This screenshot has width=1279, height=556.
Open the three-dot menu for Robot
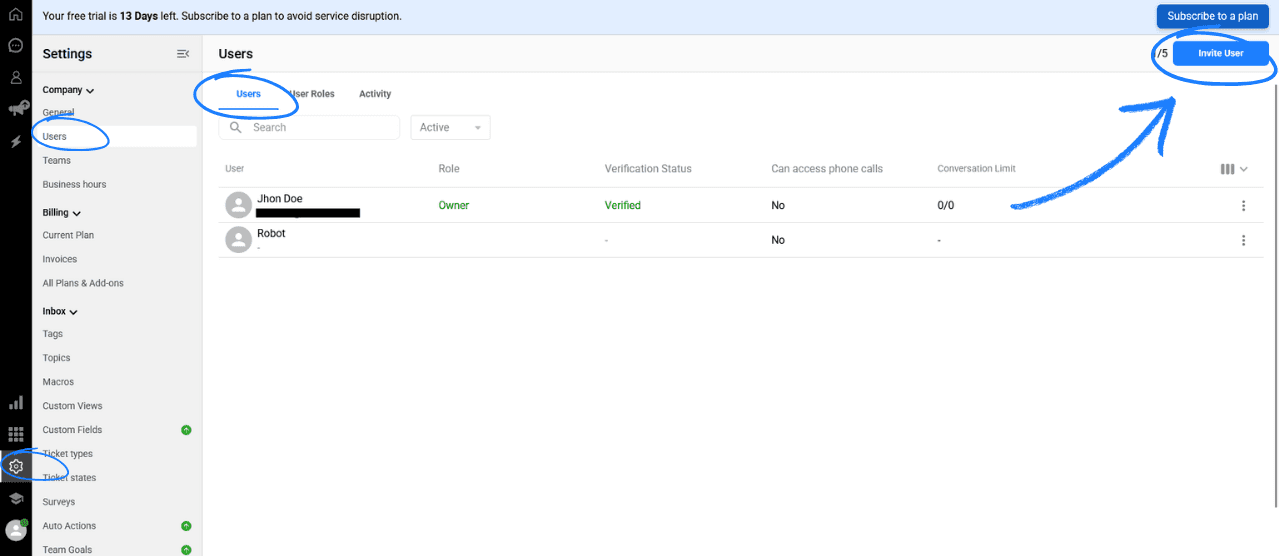(1243, 240)
